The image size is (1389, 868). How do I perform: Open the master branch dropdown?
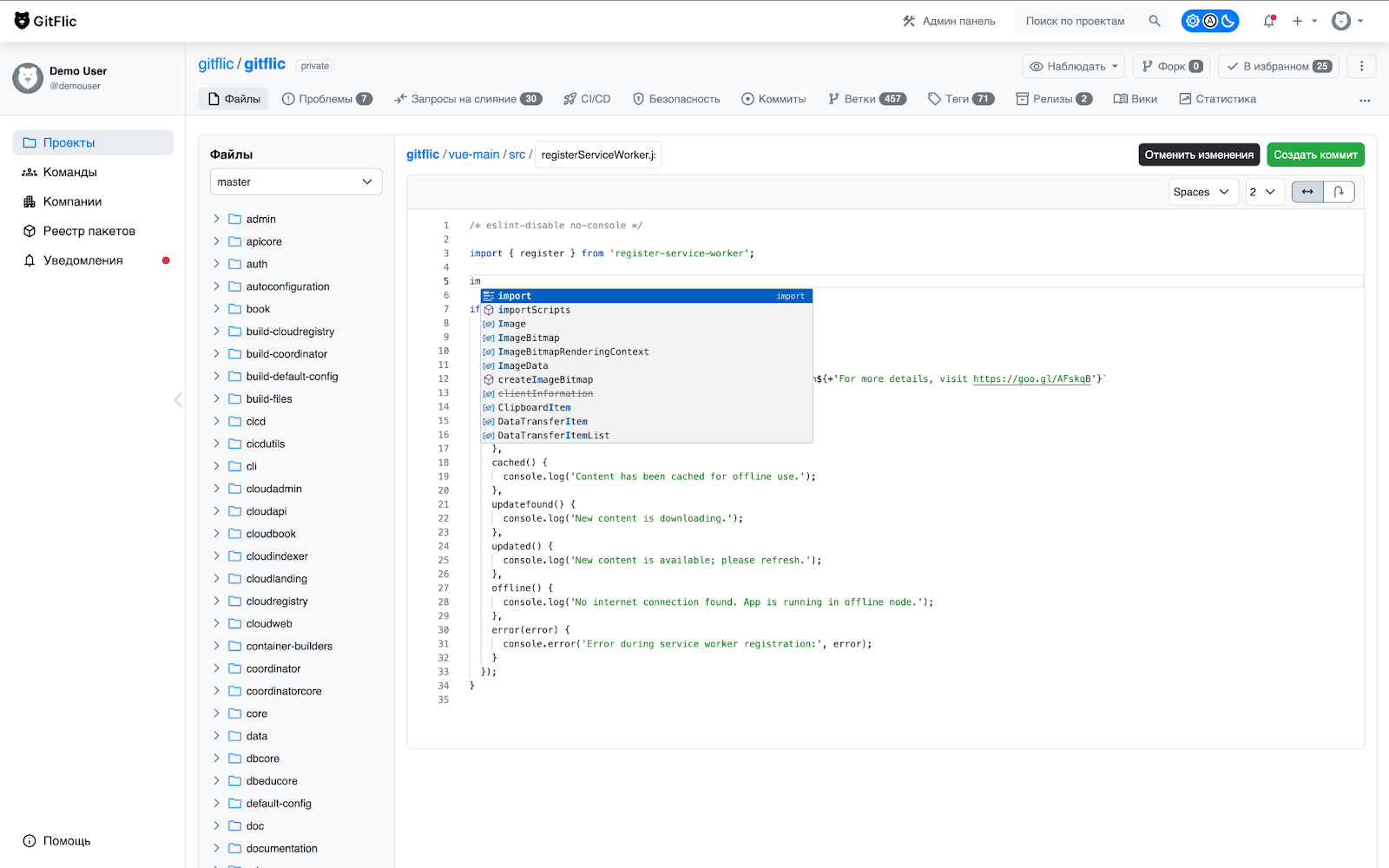click(296, 181)
